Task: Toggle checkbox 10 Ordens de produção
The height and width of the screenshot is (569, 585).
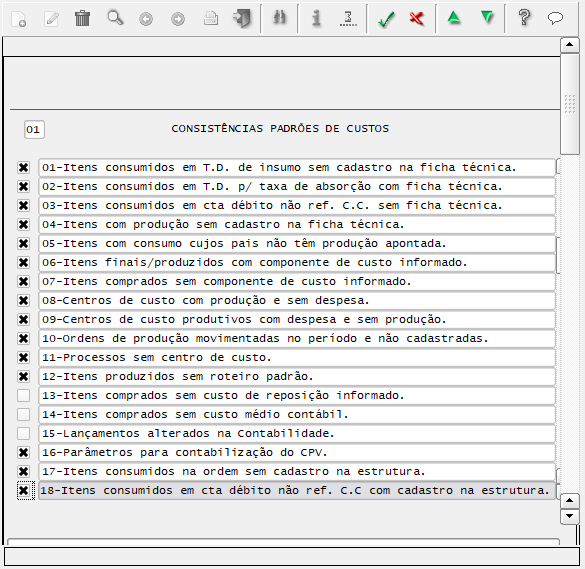Action: pos(24,339)
